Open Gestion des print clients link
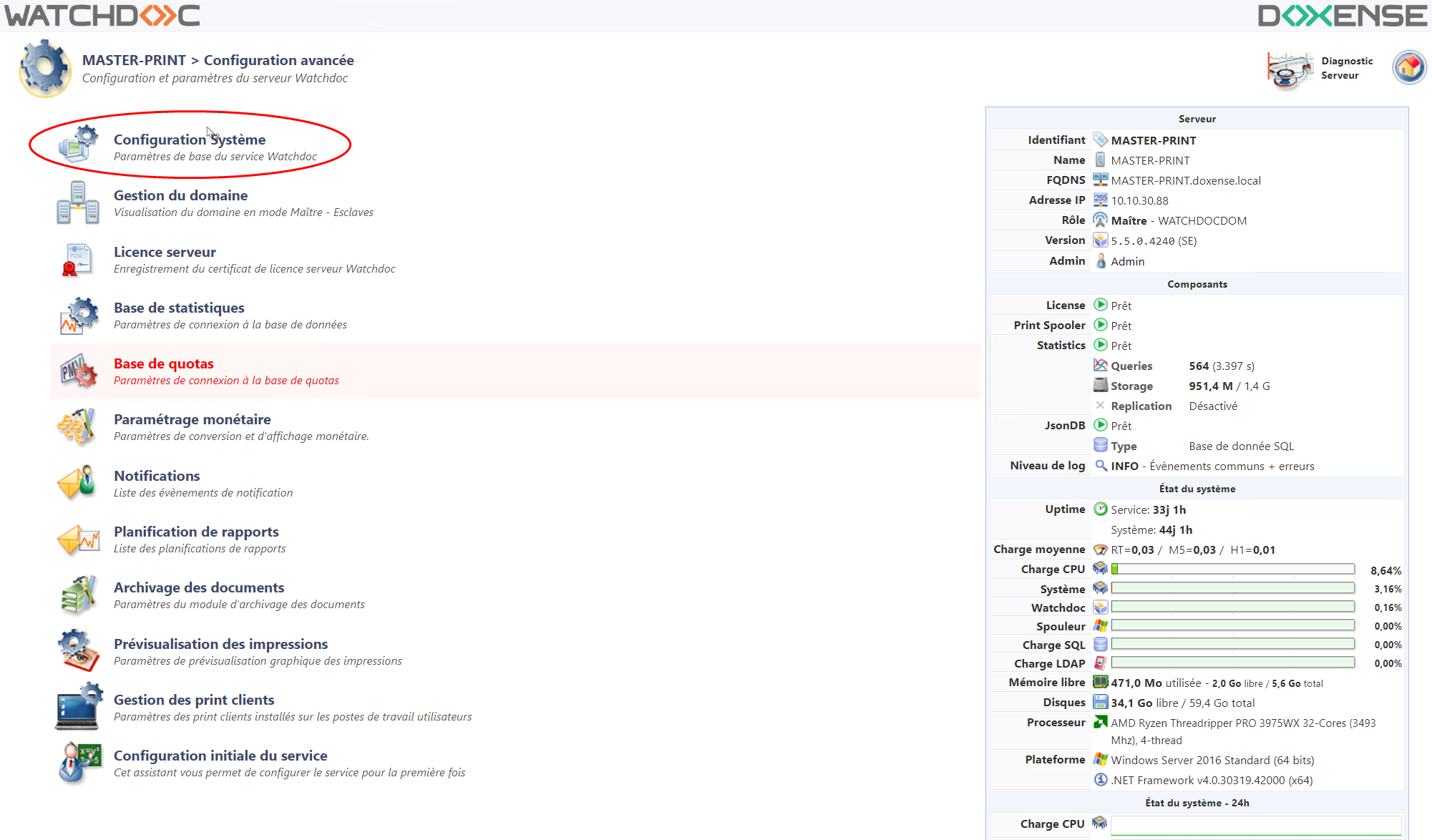 (x=194, y=700)
